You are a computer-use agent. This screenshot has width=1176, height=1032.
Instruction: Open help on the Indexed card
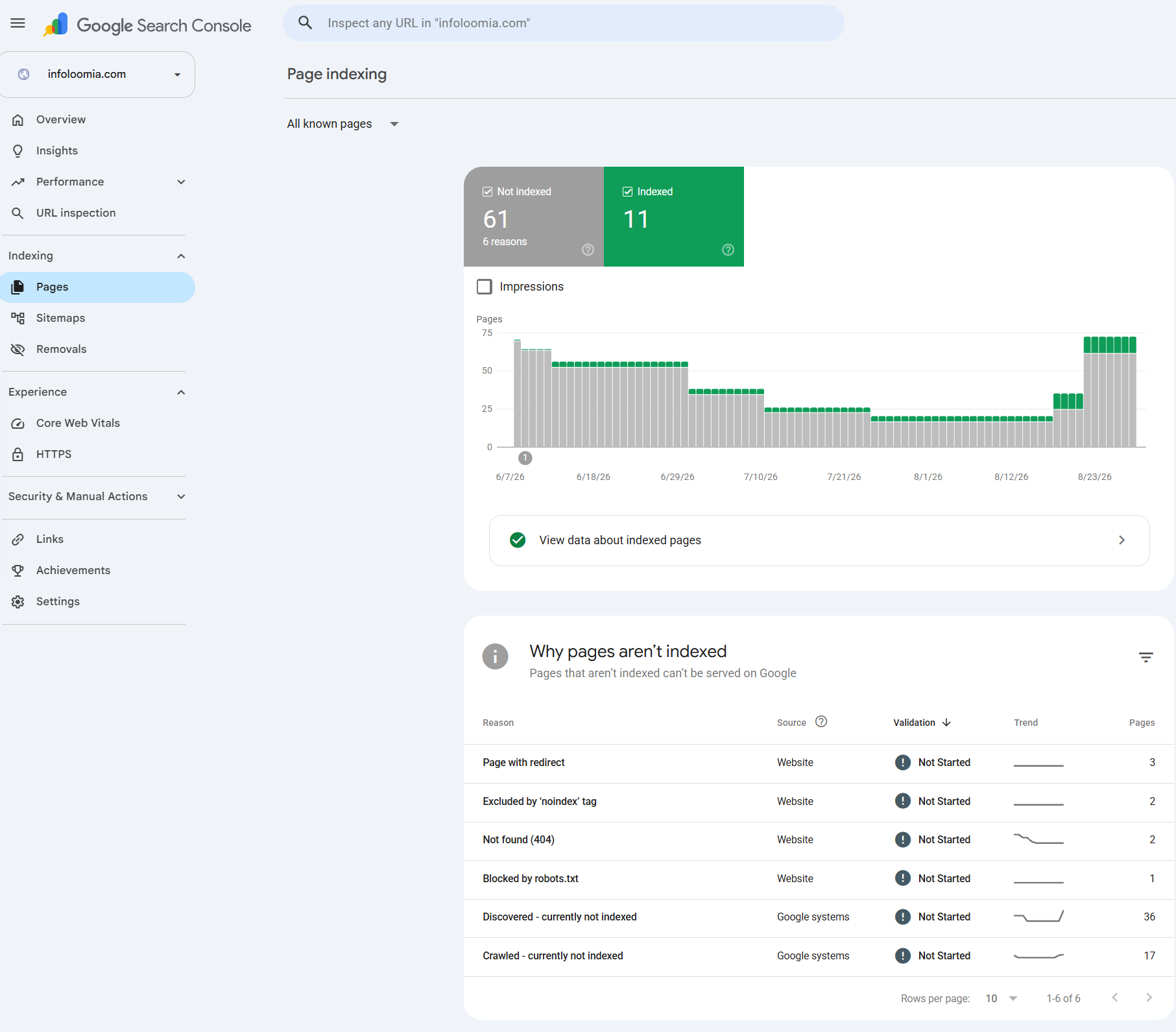728,250
